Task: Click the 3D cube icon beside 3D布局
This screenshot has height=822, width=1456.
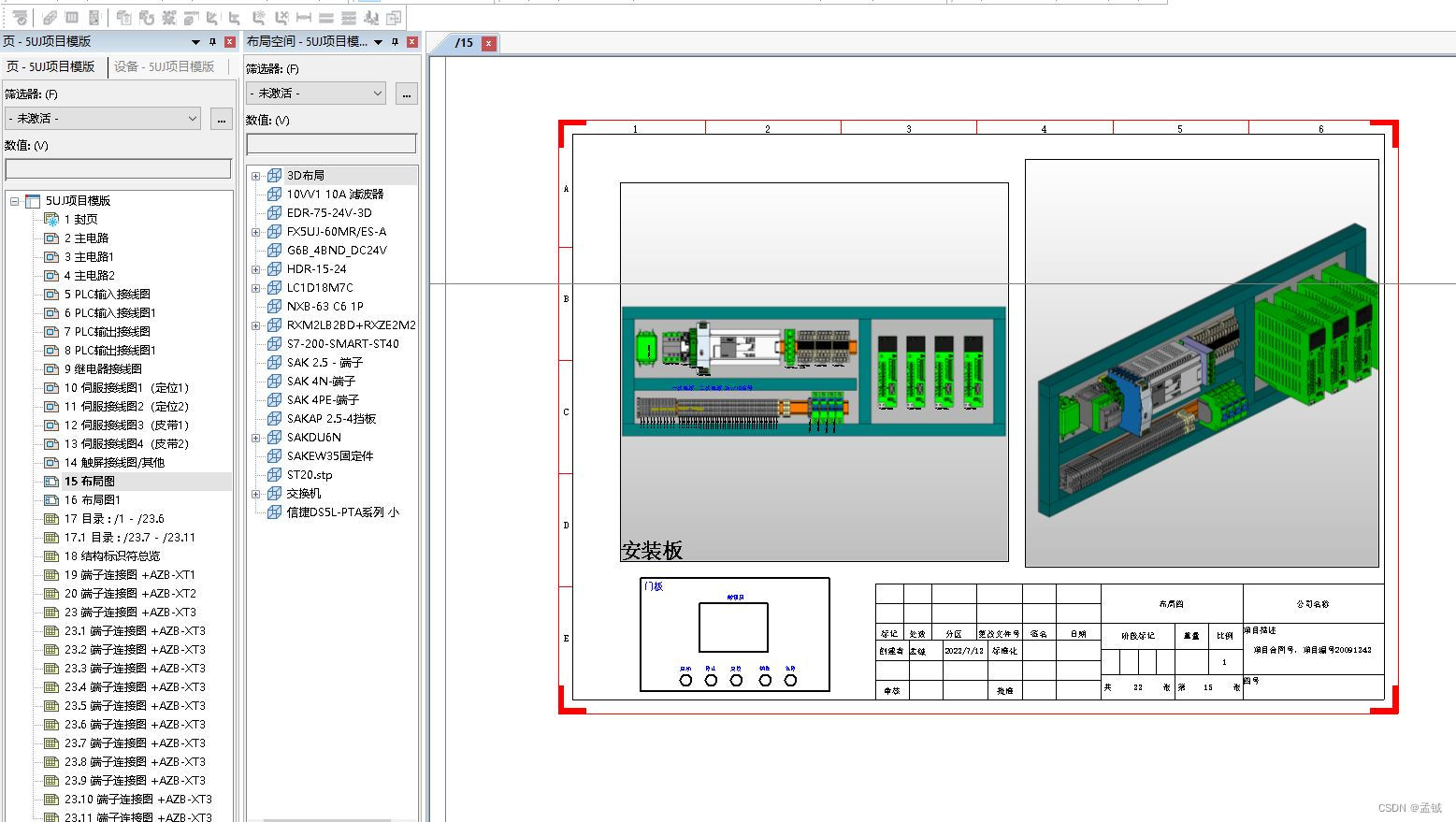Action: pyautogui.click(x=274, y=175)
